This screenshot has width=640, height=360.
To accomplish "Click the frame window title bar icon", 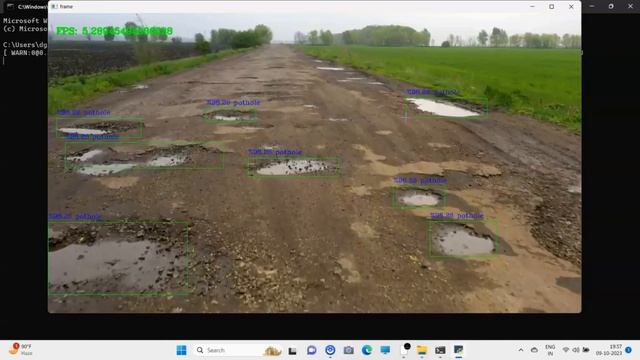I will [54, 7].
